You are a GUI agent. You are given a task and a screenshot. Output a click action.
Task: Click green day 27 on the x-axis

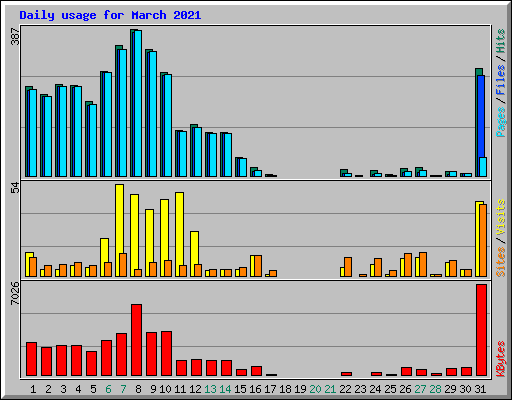pos(420,389)
